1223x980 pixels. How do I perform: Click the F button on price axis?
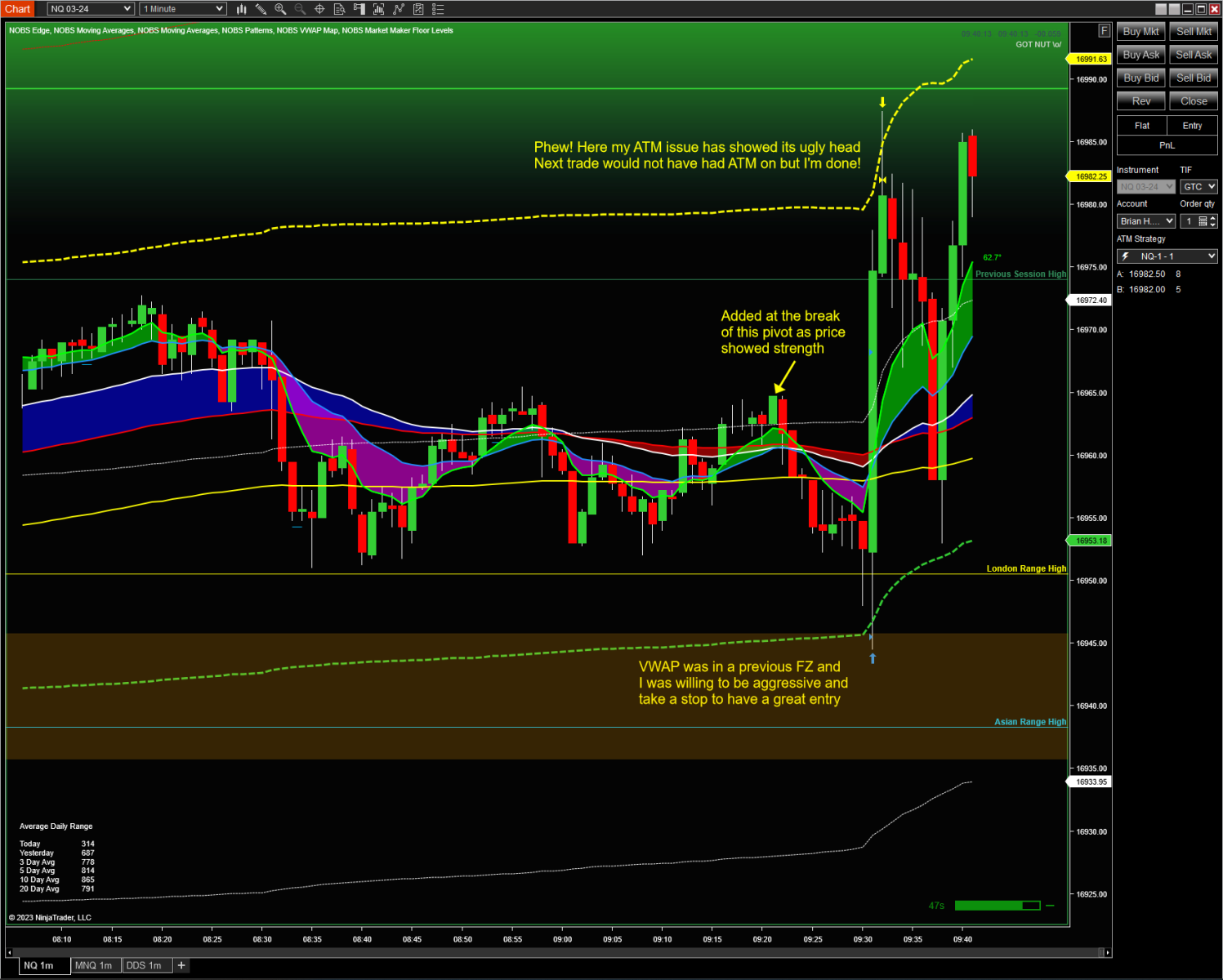point(1104,31)
